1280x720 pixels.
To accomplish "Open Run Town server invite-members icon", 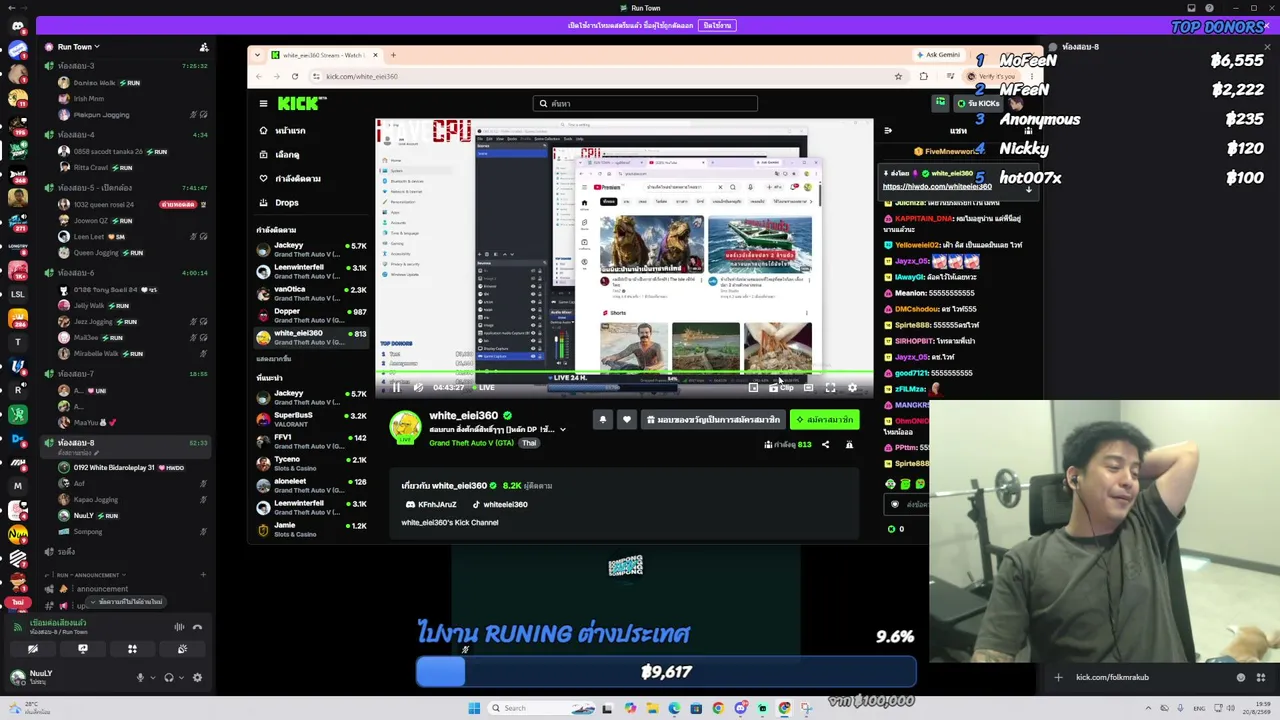I will point(204,47).
